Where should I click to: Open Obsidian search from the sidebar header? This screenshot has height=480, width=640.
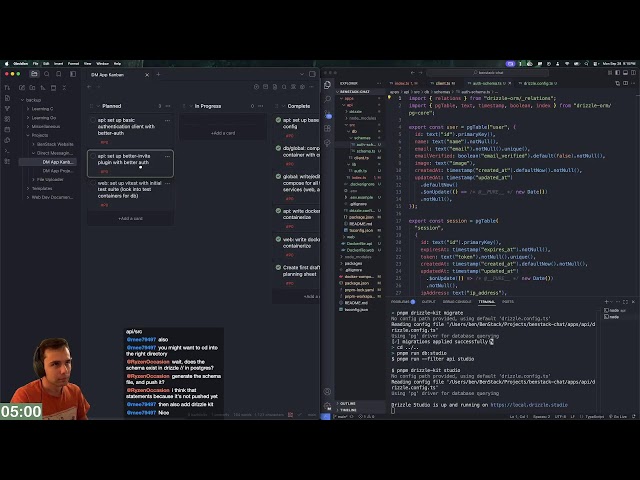pos(47,74)
